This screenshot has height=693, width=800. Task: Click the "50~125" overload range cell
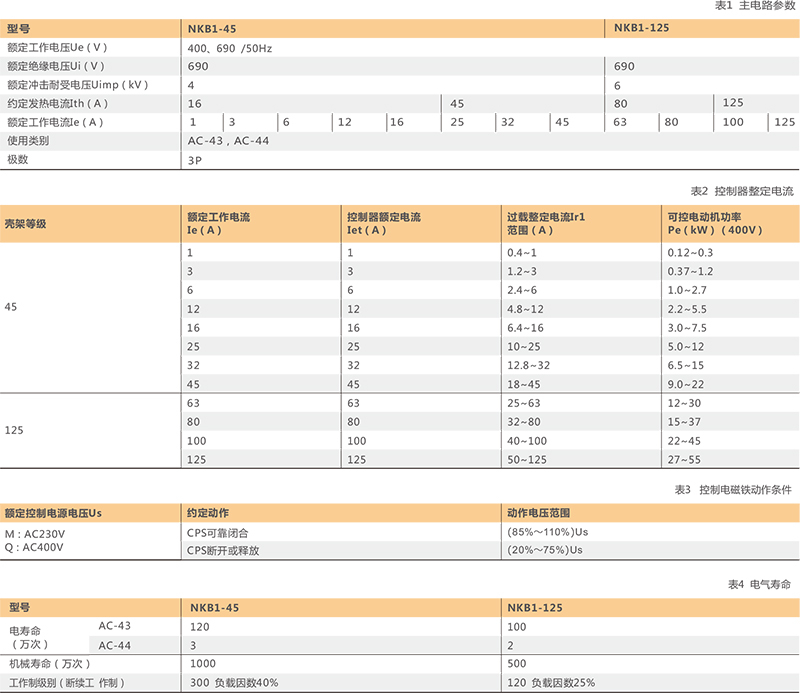(526, 459)
